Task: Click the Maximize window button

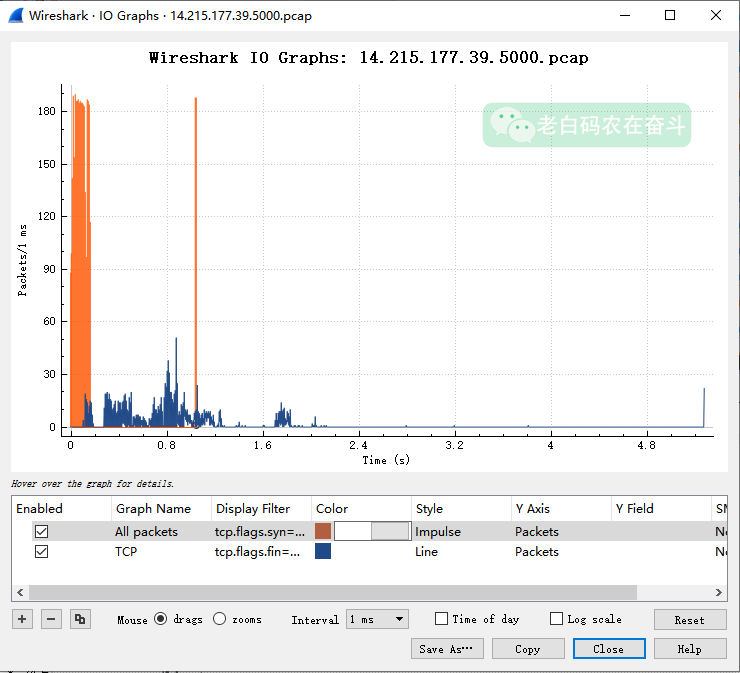Action: (x=670, y=15)
